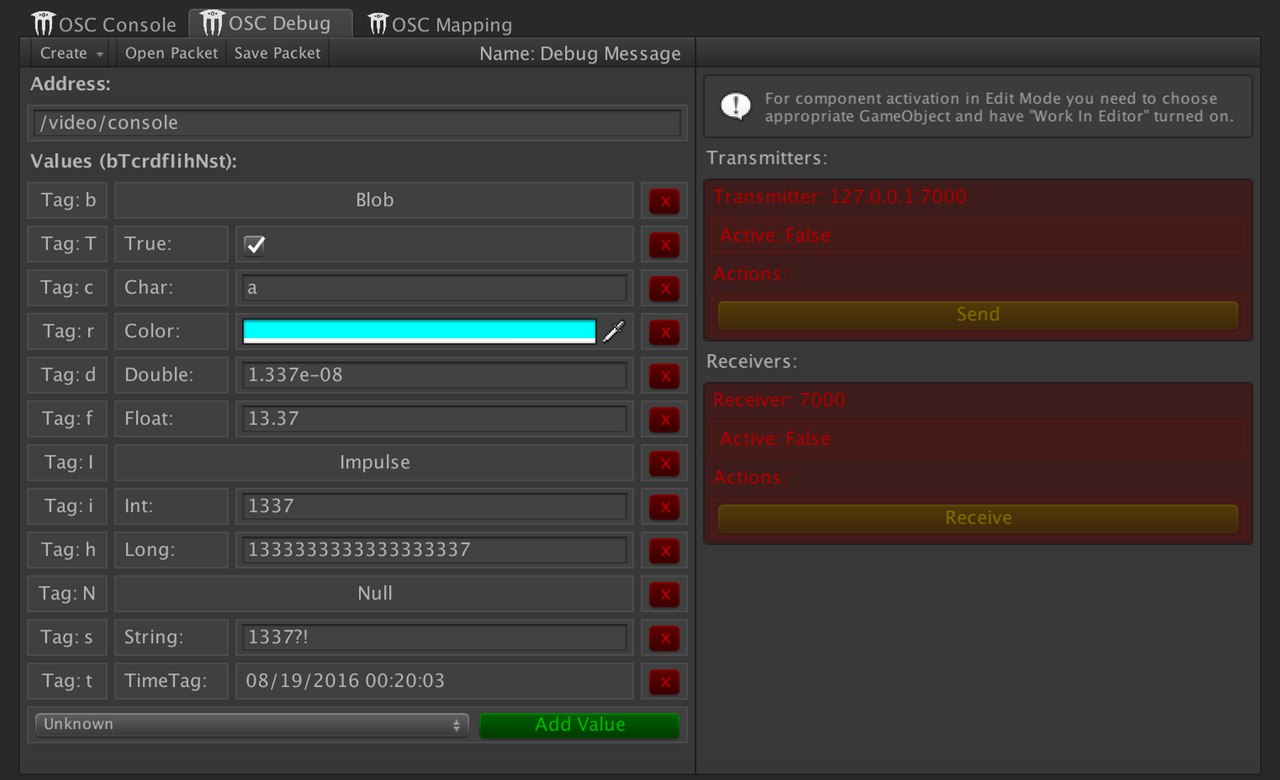Delete the String value using its red X icon

click(x=663, y=637)
